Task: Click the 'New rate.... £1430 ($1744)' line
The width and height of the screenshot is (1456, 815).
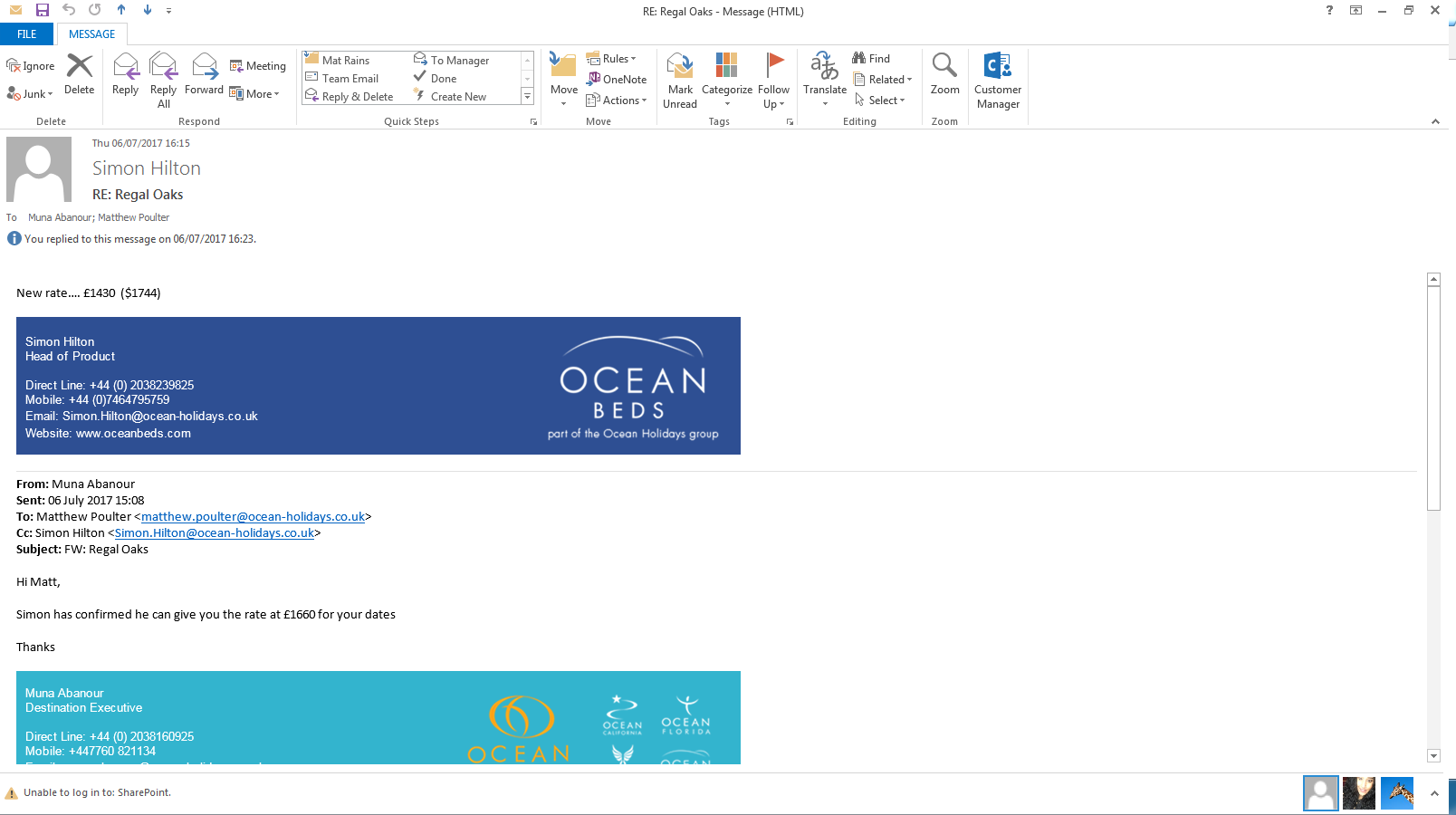Action: [89, 293]
